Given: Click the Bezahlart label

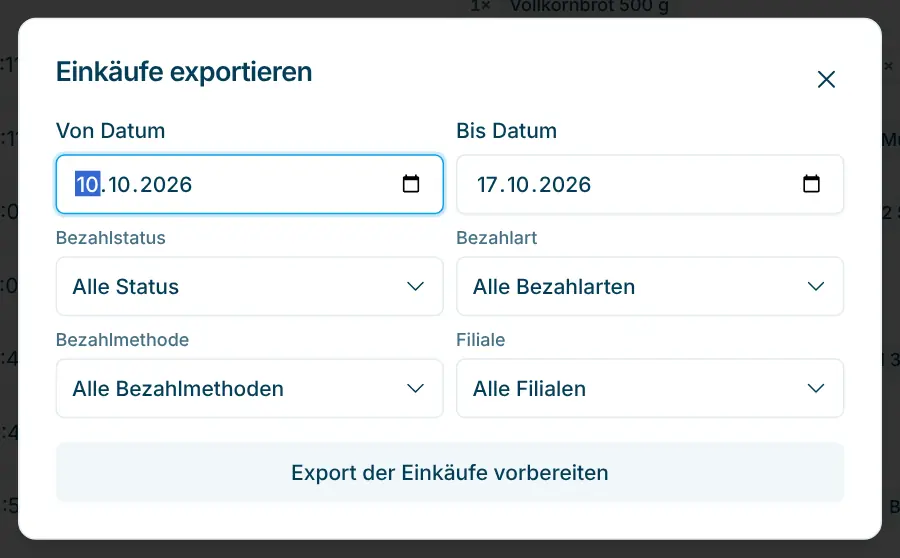Looking at the screenshot, I should pos(496,238).
